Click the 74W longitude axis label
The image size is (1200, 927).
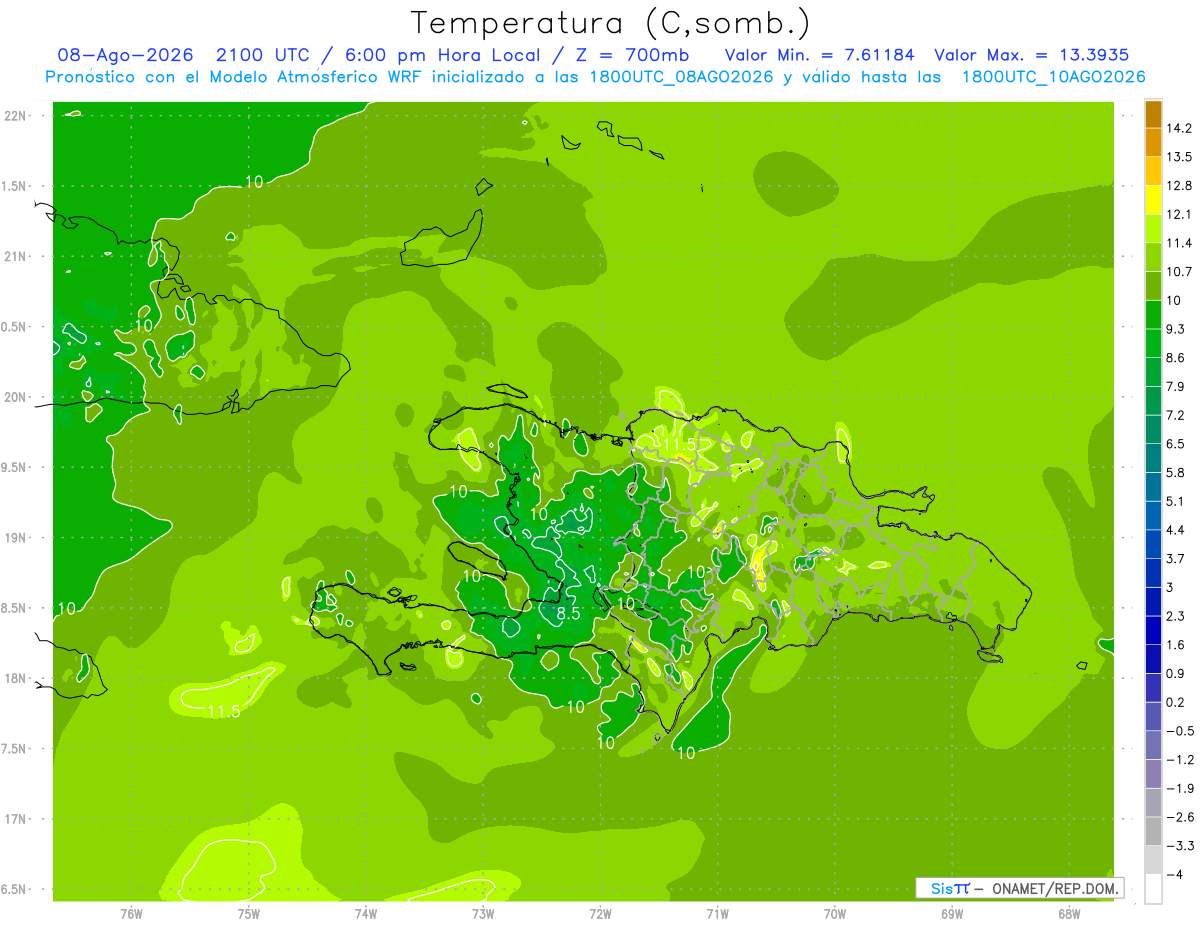[x=365, y=914]
